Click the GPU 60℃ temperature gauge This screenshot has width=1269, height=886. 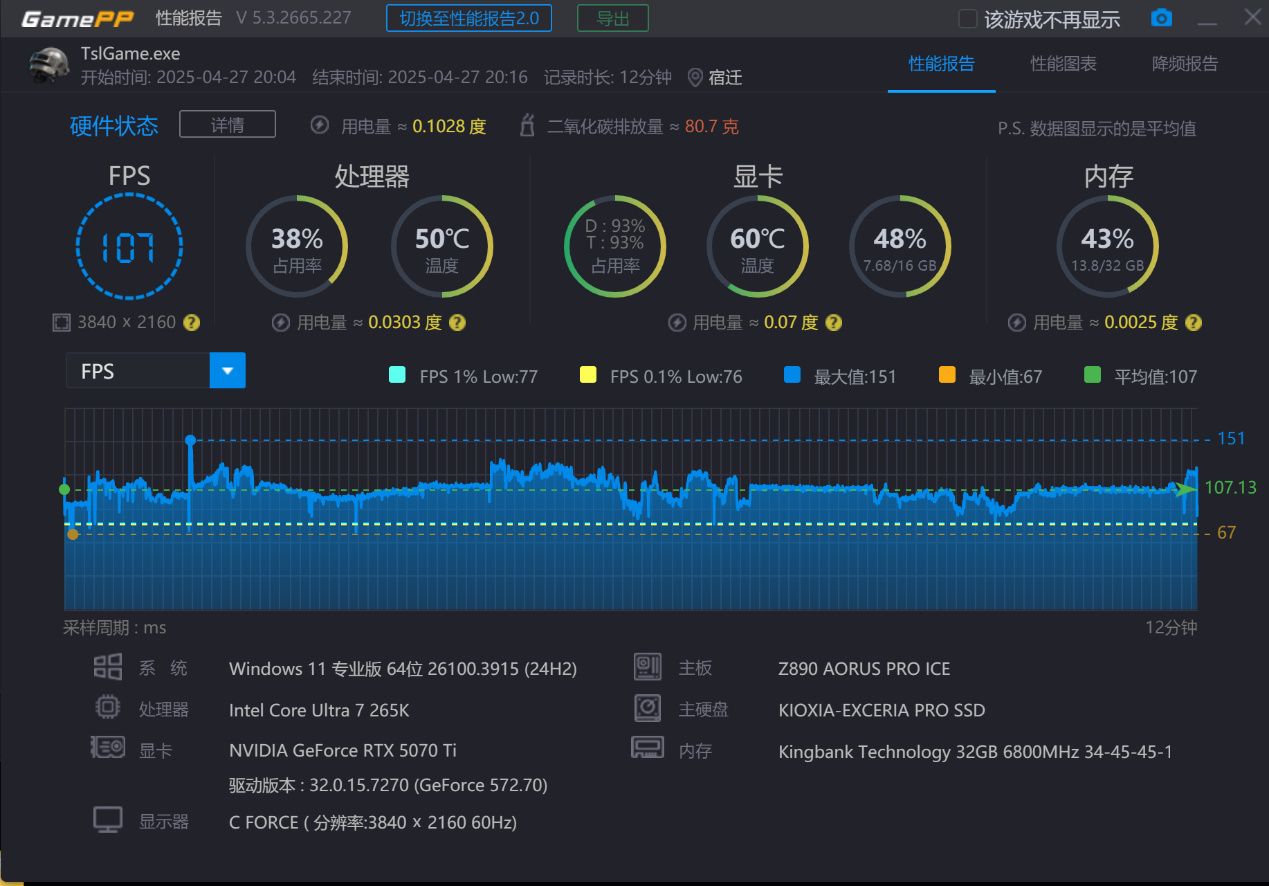758,247
